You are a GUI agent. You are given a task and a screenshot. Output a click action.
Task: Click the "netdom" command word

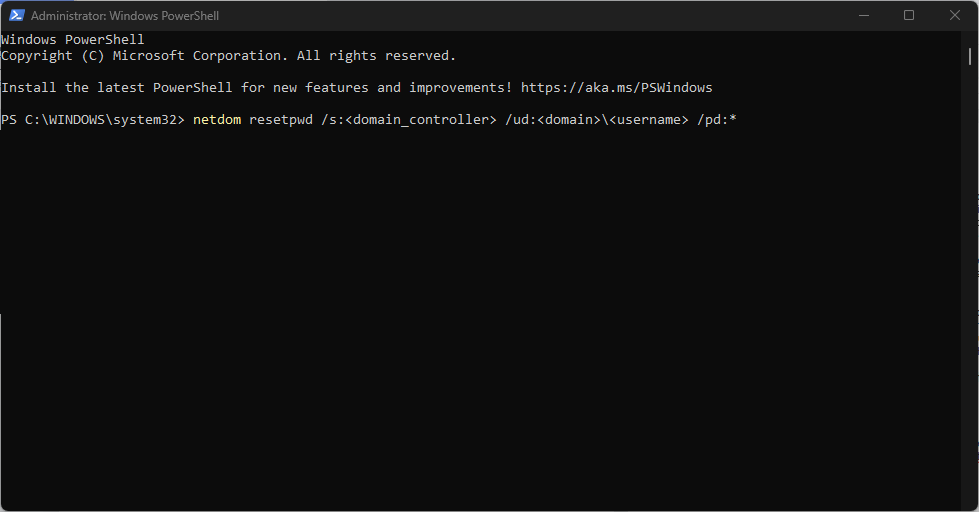[x=217, y=120]
